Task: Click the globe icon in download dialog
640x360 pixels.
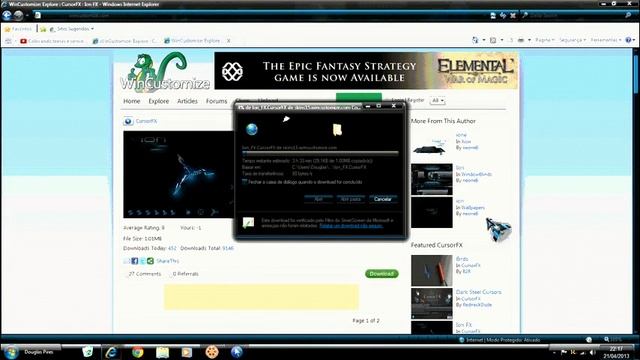Action: tap(252, 129)
